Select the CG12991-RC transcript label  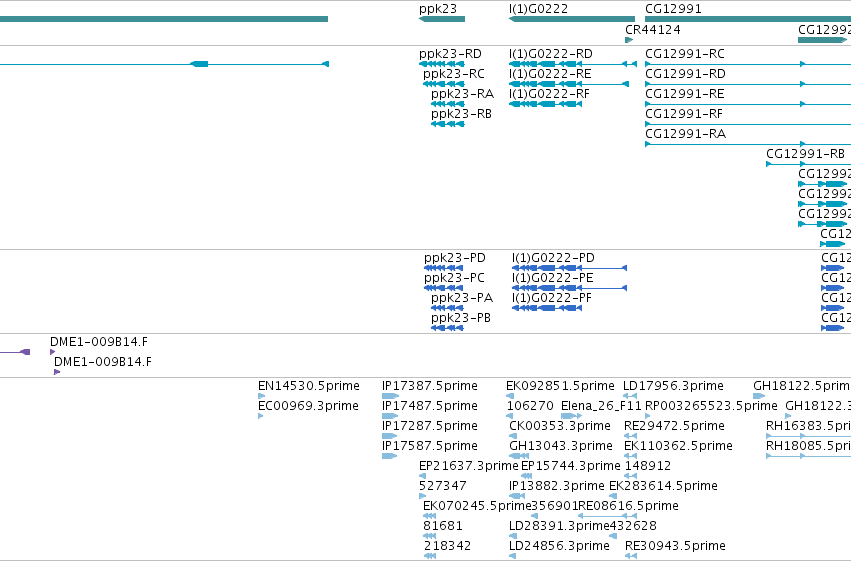(x=685, y=54)
